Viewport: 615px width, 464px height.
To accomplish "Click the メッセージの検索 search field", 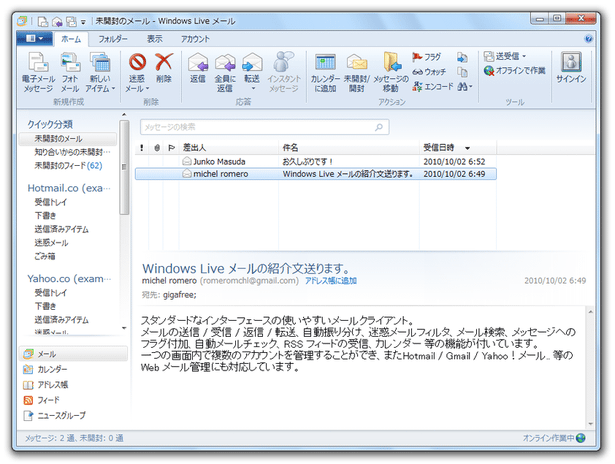I will [x=265, y=127].
